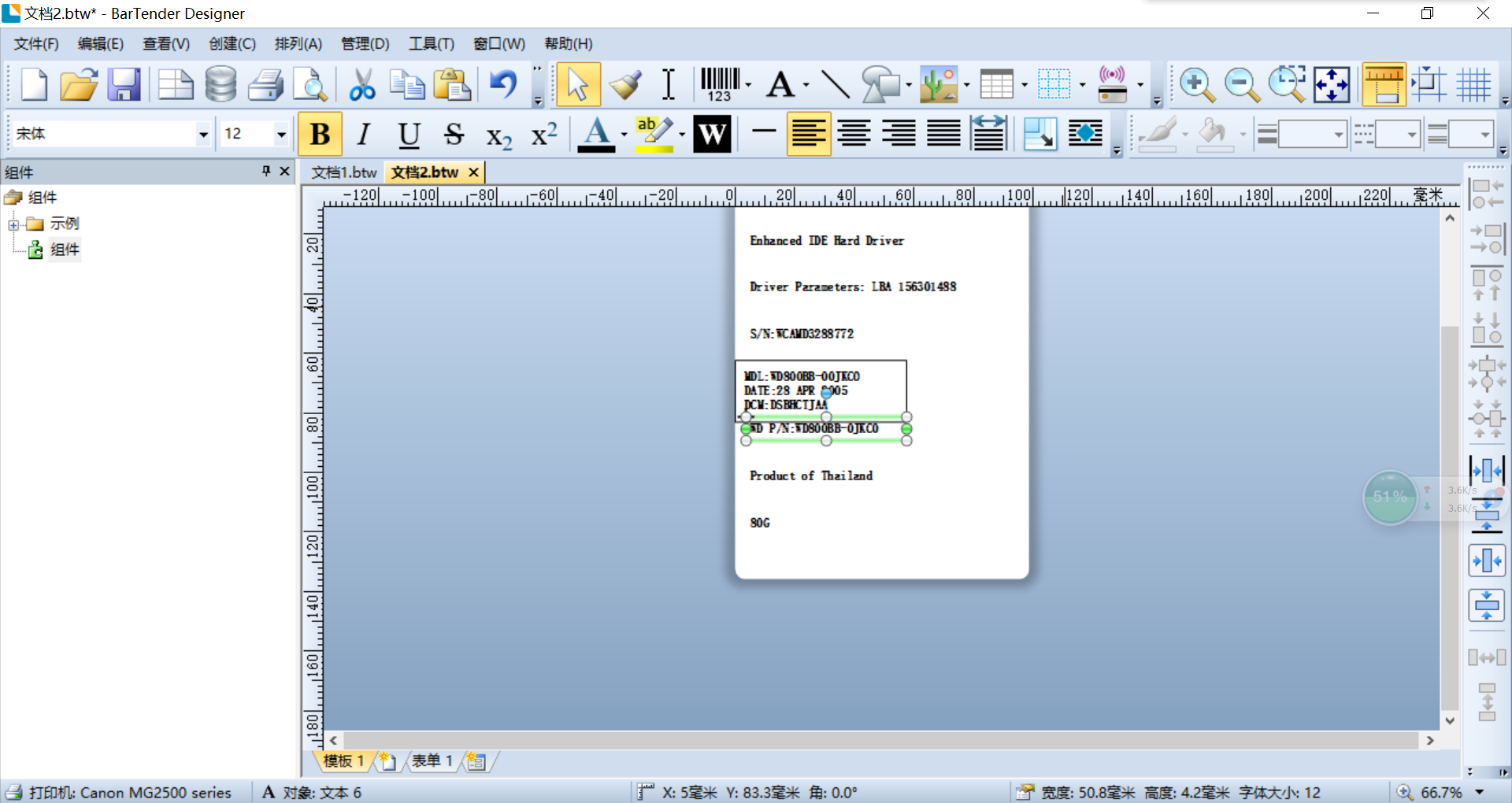This screenshot has width=1512, height=803.
Task: Click the Zoom Out magnifier
Action: point(1242,85)
